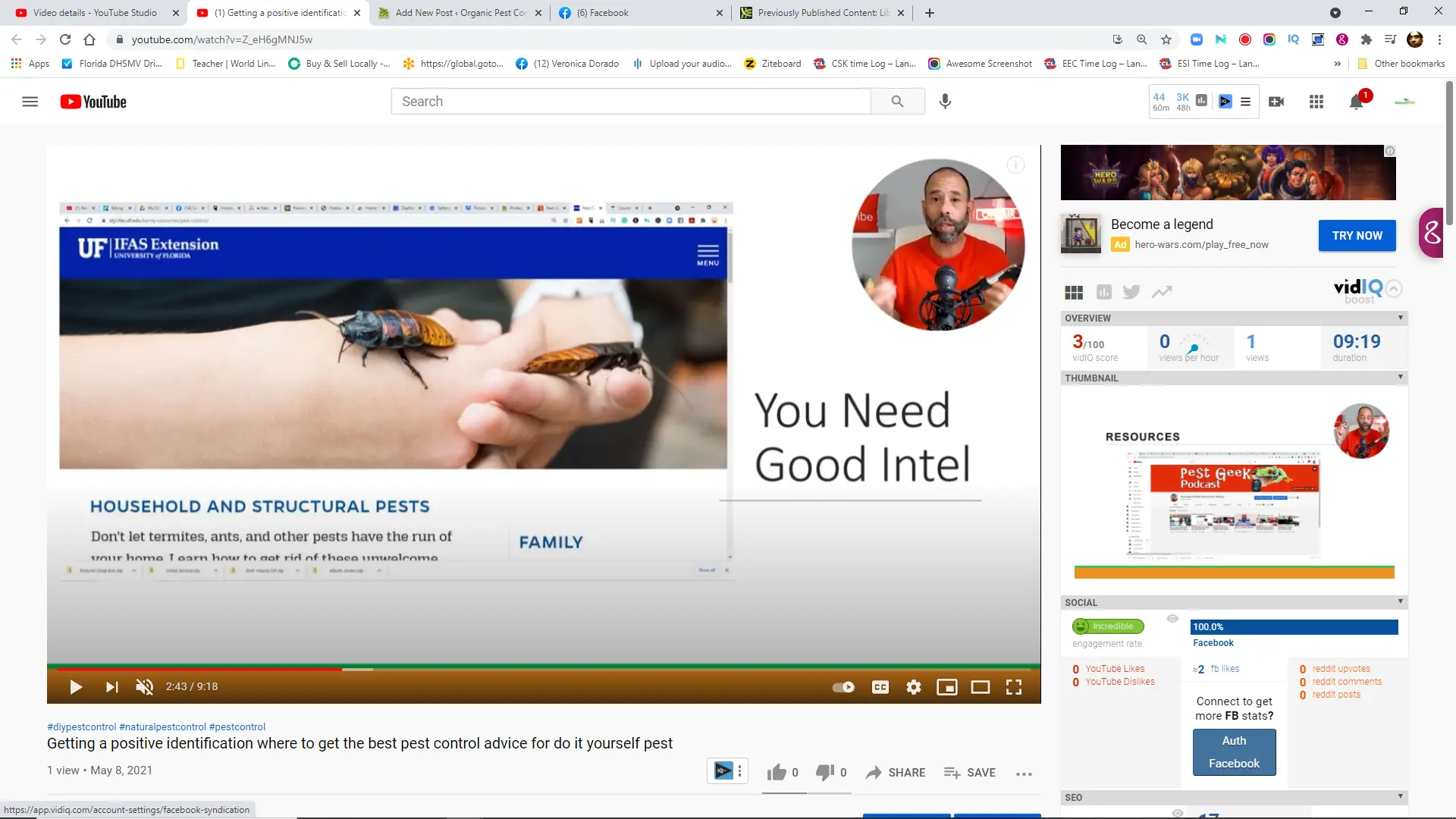Open the Ziteboard bookmark

pyautogui.click(x=773, y=64)
